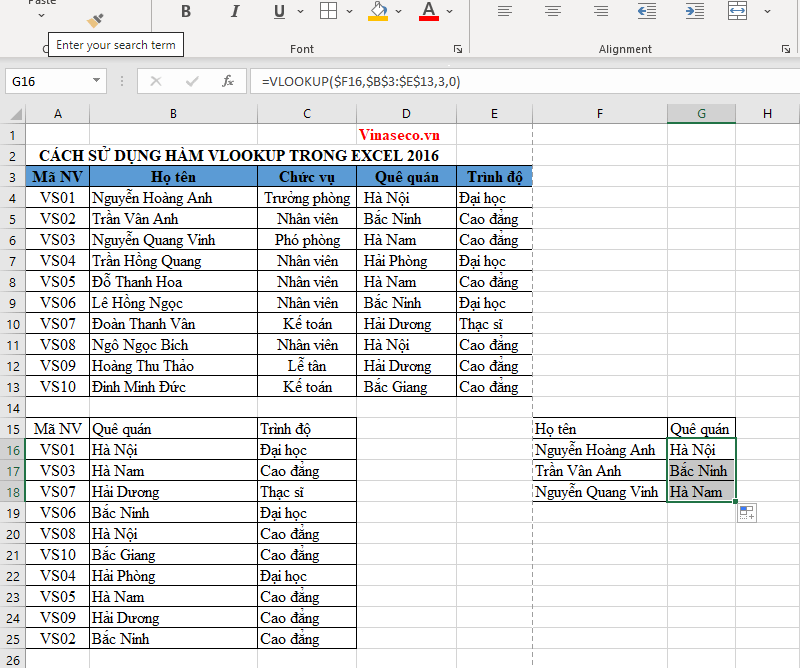
Task: Toggle underline formatting
Action: coord(277,12)
